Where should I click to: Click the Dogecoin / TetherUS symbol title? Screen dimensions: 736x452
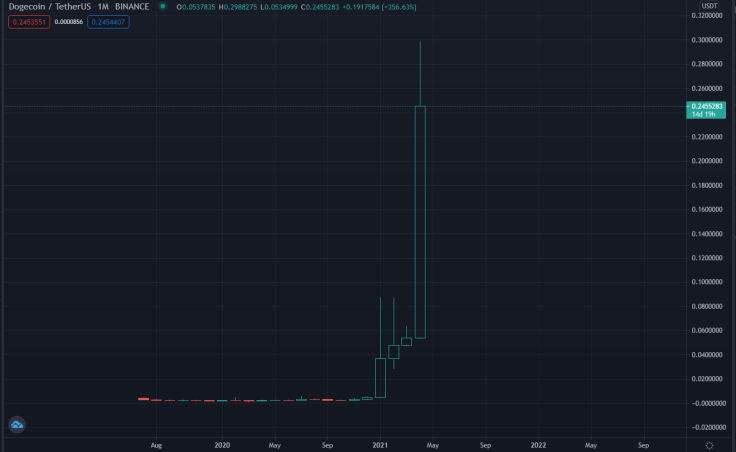(50, 7)
